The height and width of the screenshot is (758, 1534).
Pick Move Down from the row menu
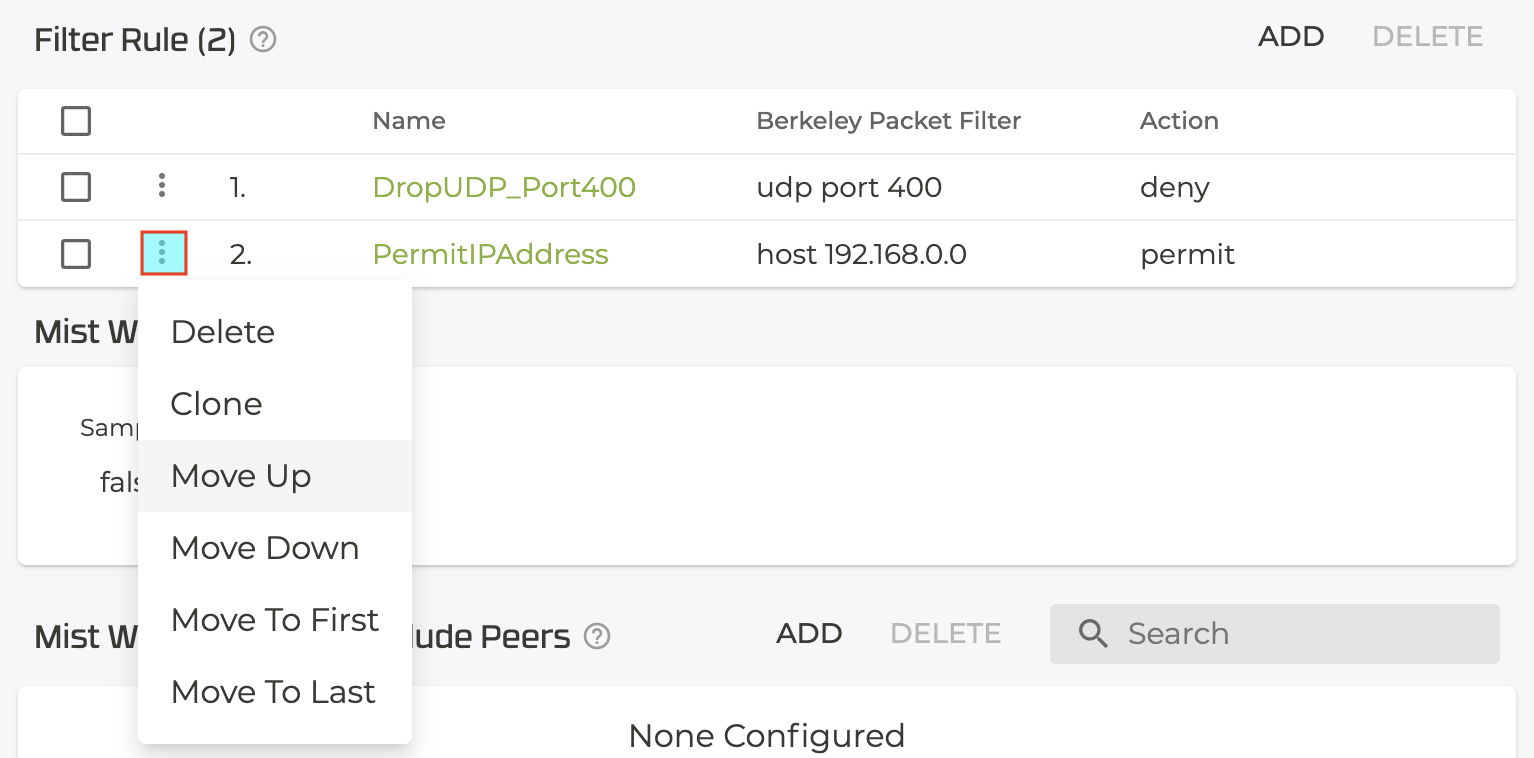(x=265, y=548)
